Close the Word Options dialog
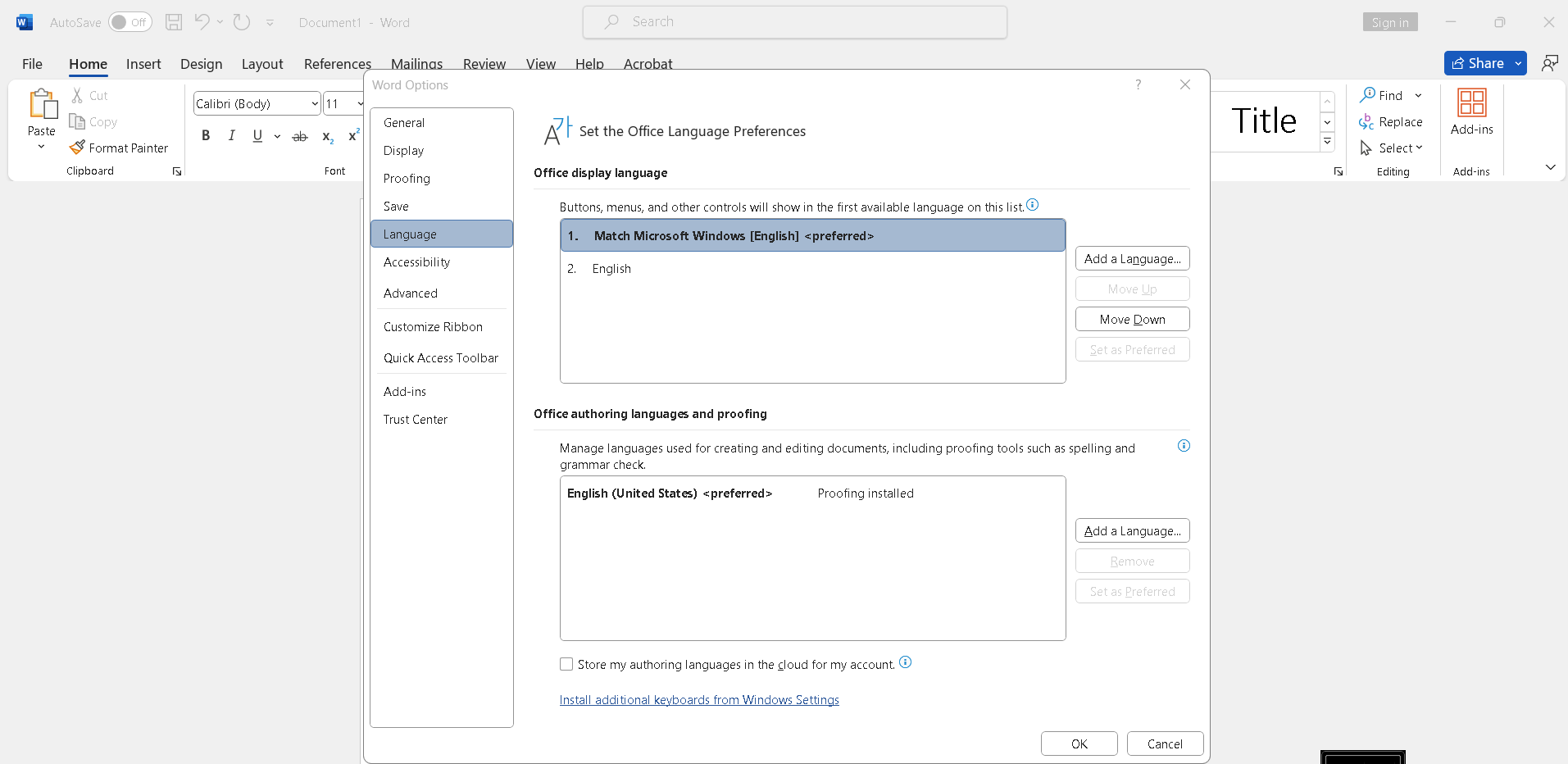 tap(1185, 84)
